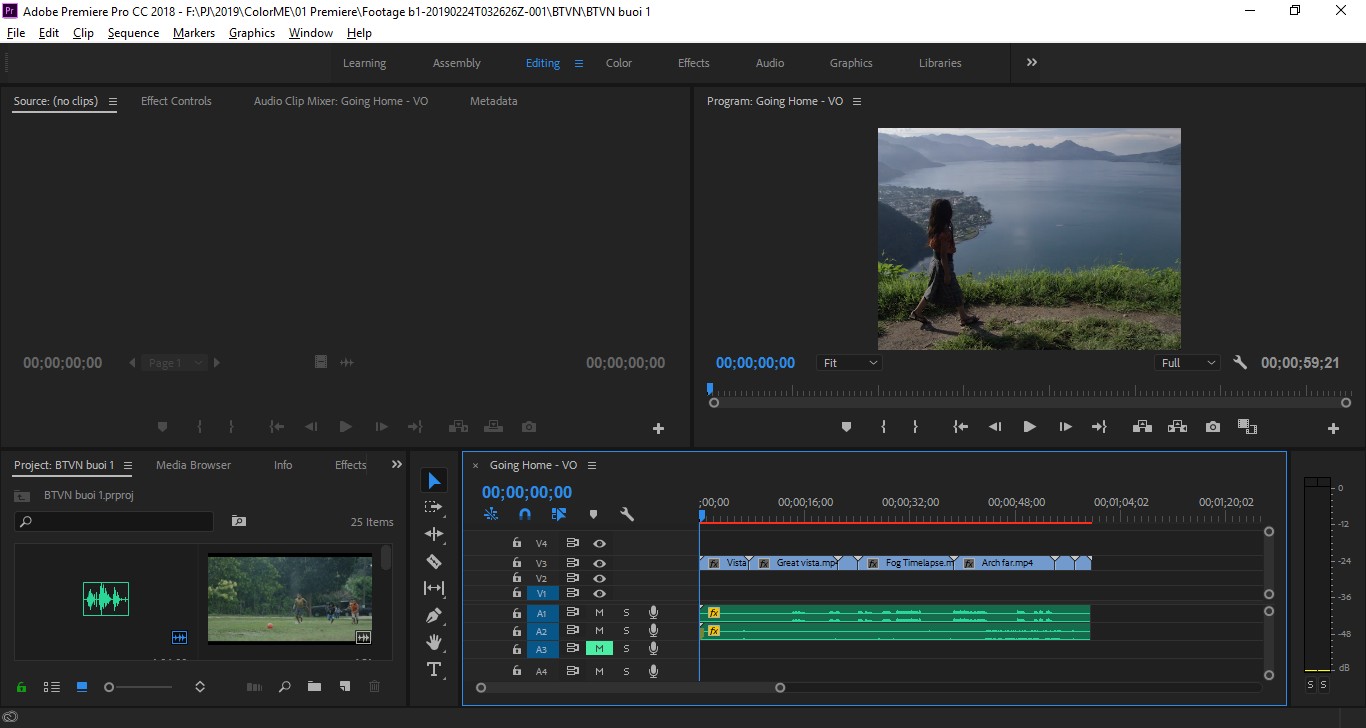Solo track A2
1366x728 pixels.
click(x=627, y=631)
